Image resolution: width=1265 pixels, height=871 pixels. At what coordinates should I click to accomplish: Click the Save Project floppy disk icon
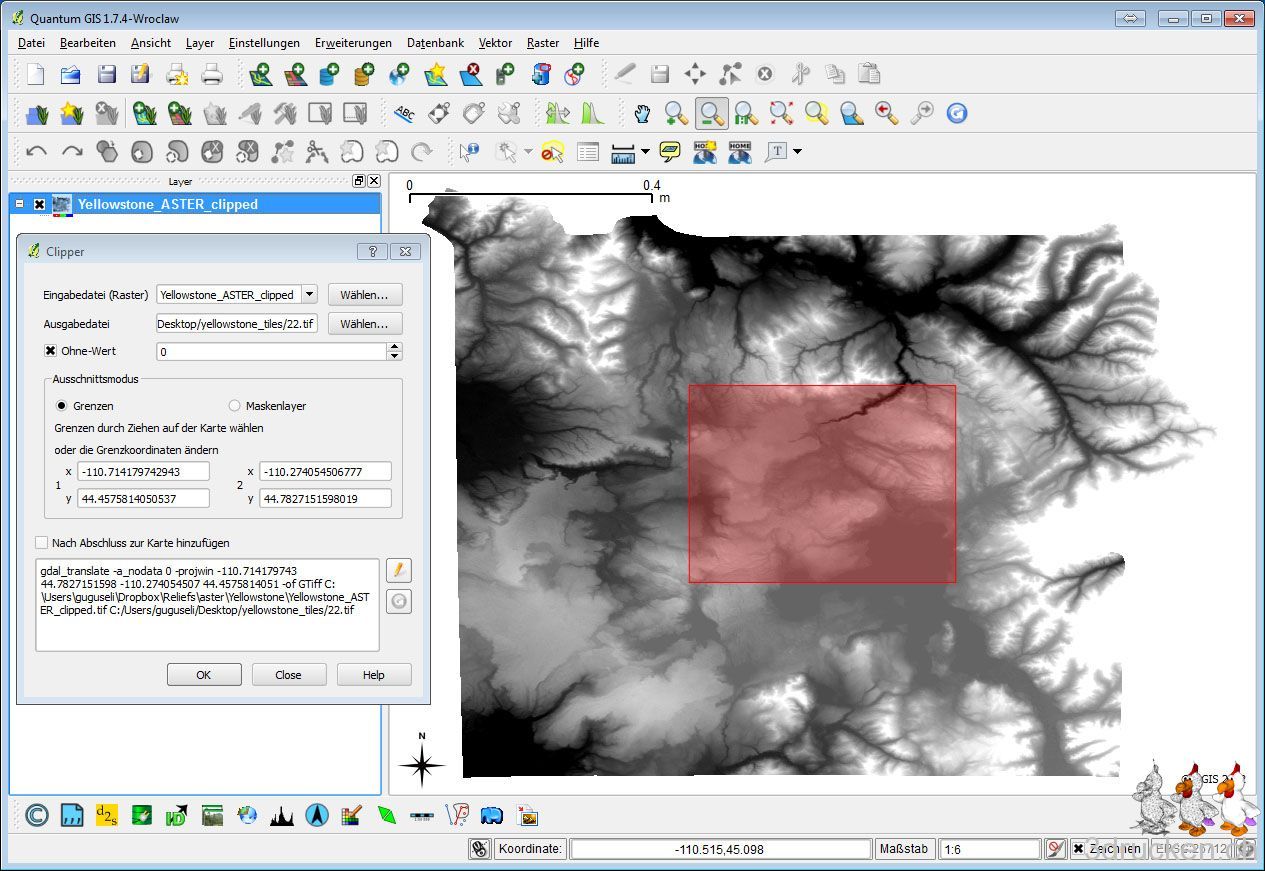(106, 74)
